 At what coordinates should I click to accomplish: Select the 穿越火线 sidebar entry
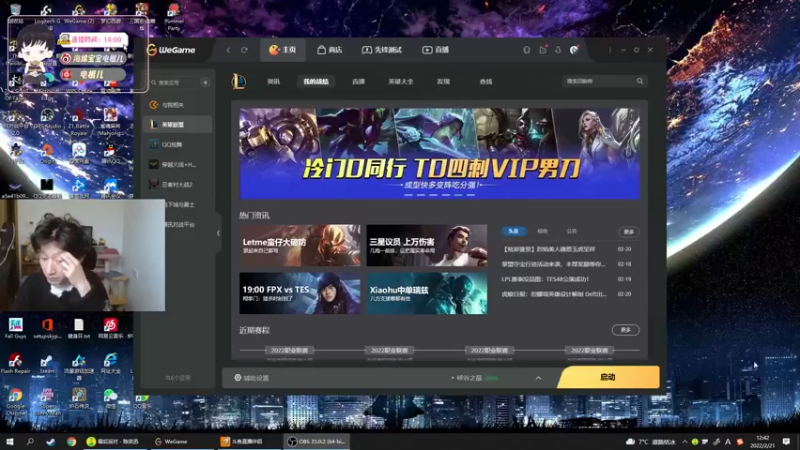(178, 164)
